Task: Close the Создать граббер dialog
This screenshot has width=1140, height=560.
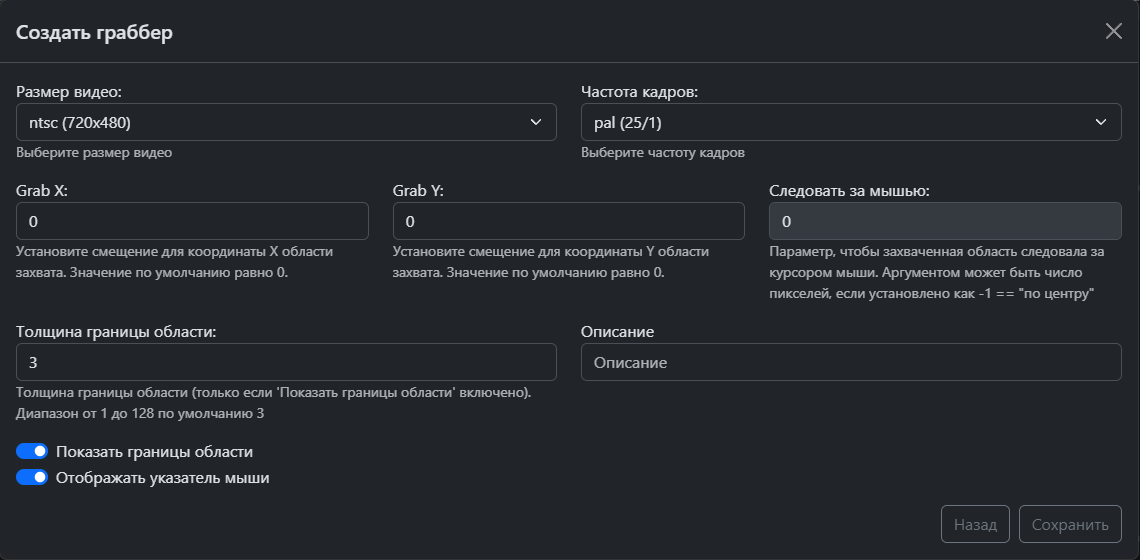Action: pos(1114,31)
